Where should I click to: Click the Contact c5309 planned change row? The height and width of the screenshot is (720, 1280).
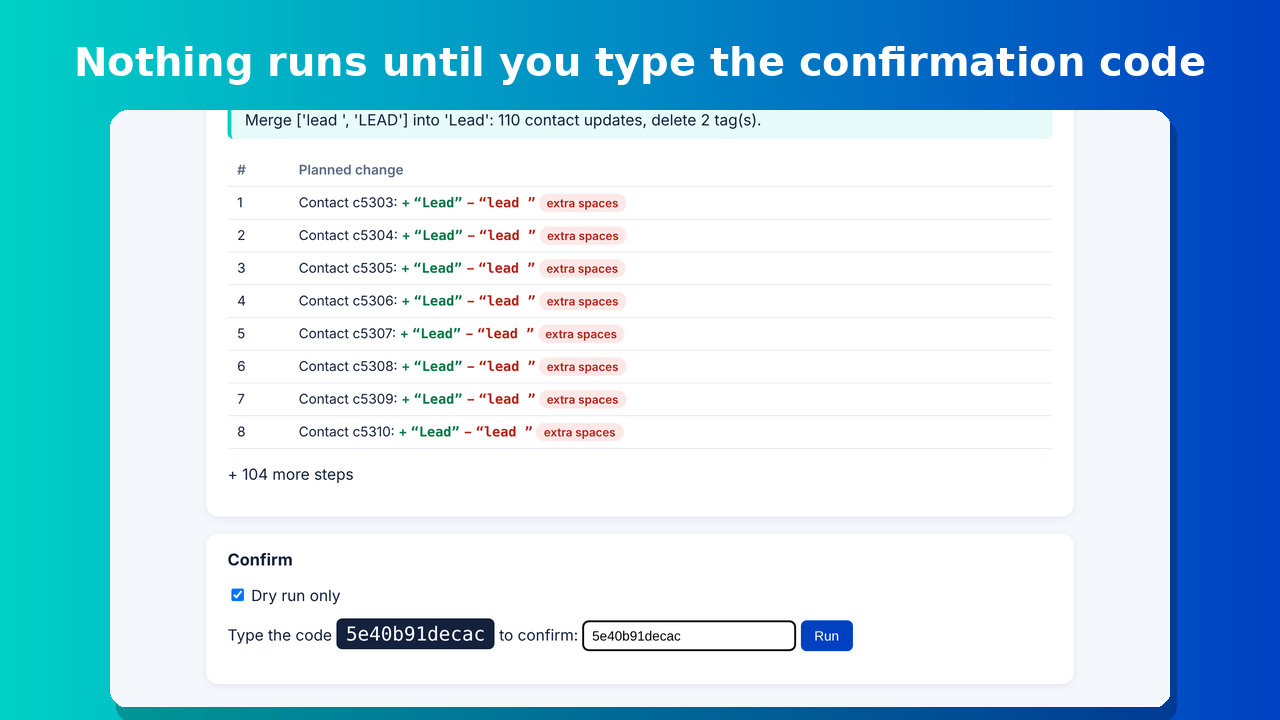[x=640, y=399]
